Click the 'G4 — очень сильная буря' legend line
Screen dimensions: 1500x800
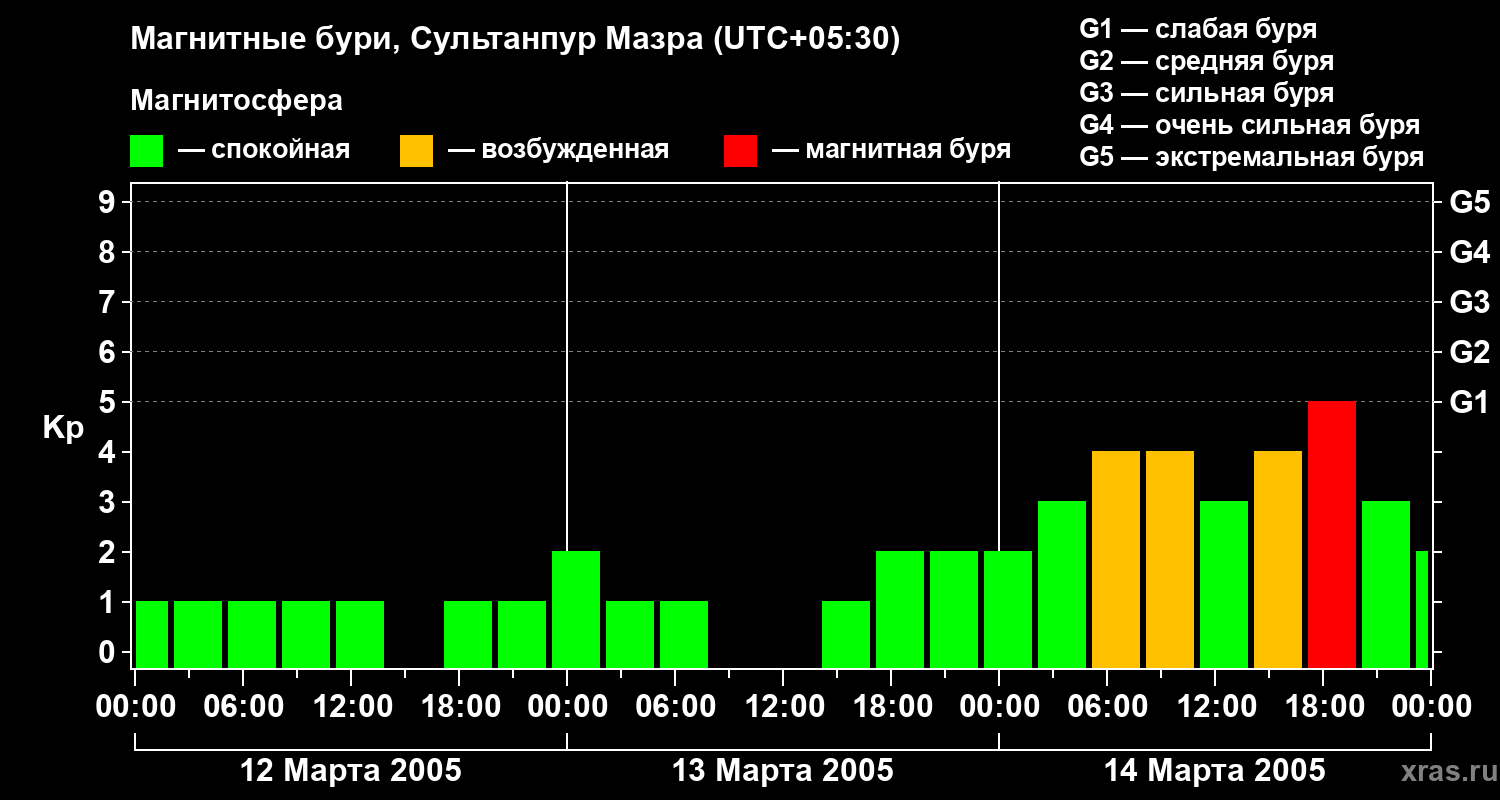1249,125
